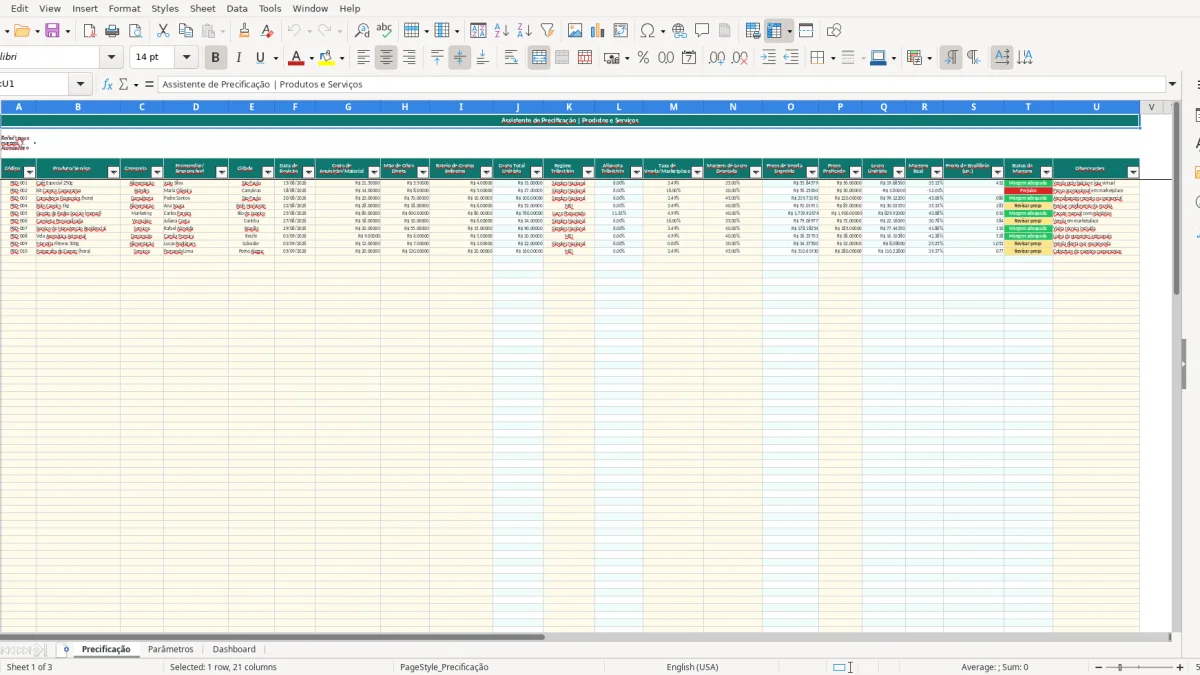
Task: Align the cell text right
Action: (x=409, y=58)
